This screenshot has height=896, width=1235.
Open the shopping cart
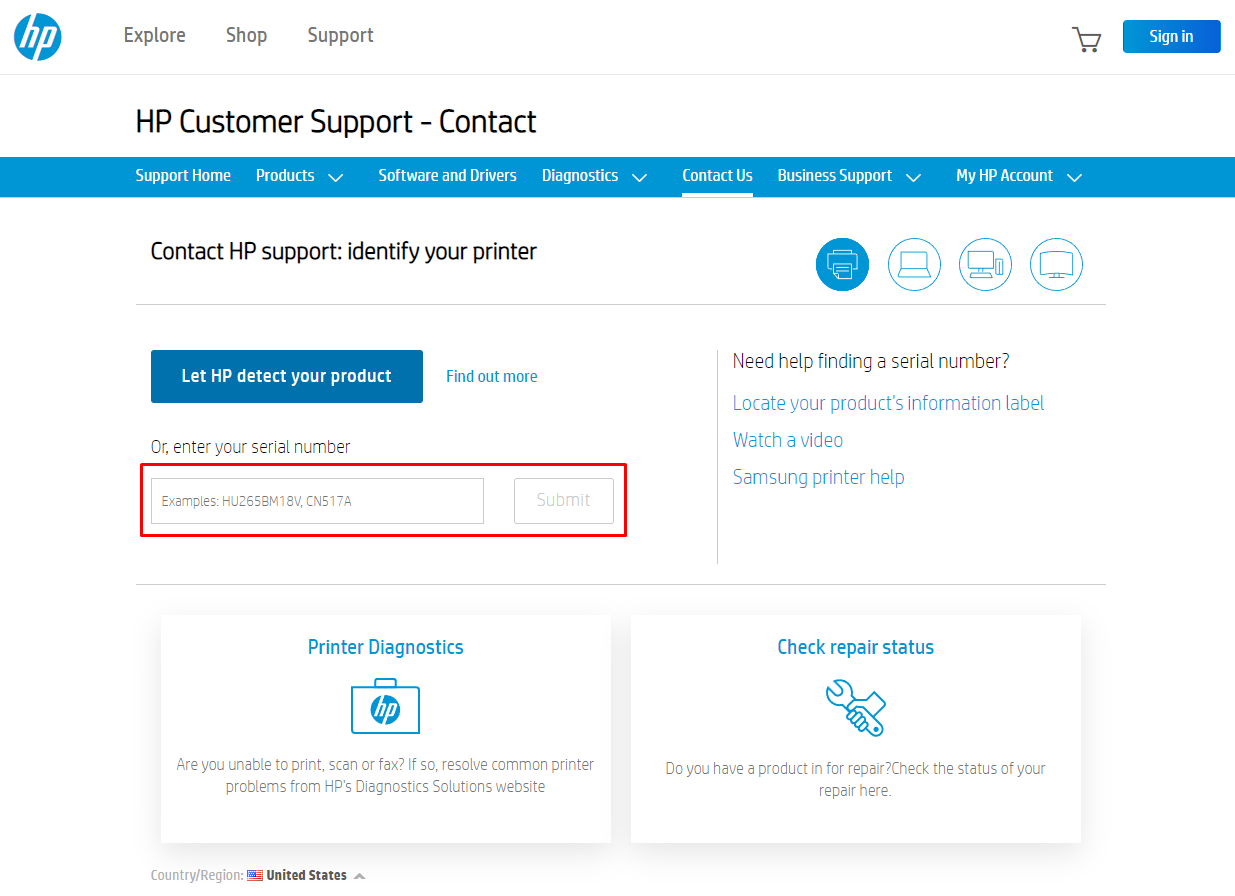[1086, 39]
